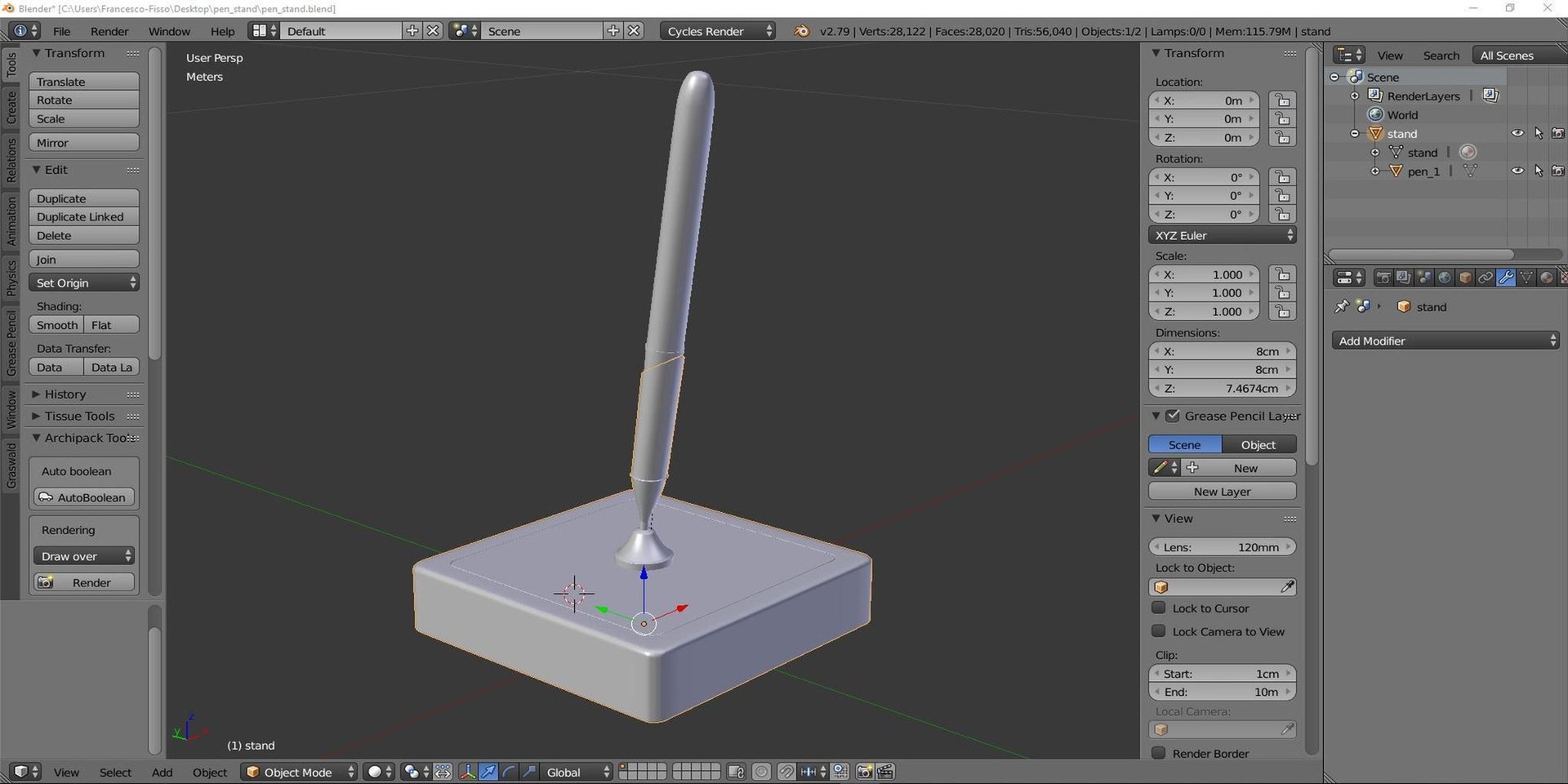Open the Constraints chain-link tab
The width and height of the screenshot is (1568, 784).
pos(1486,278)
